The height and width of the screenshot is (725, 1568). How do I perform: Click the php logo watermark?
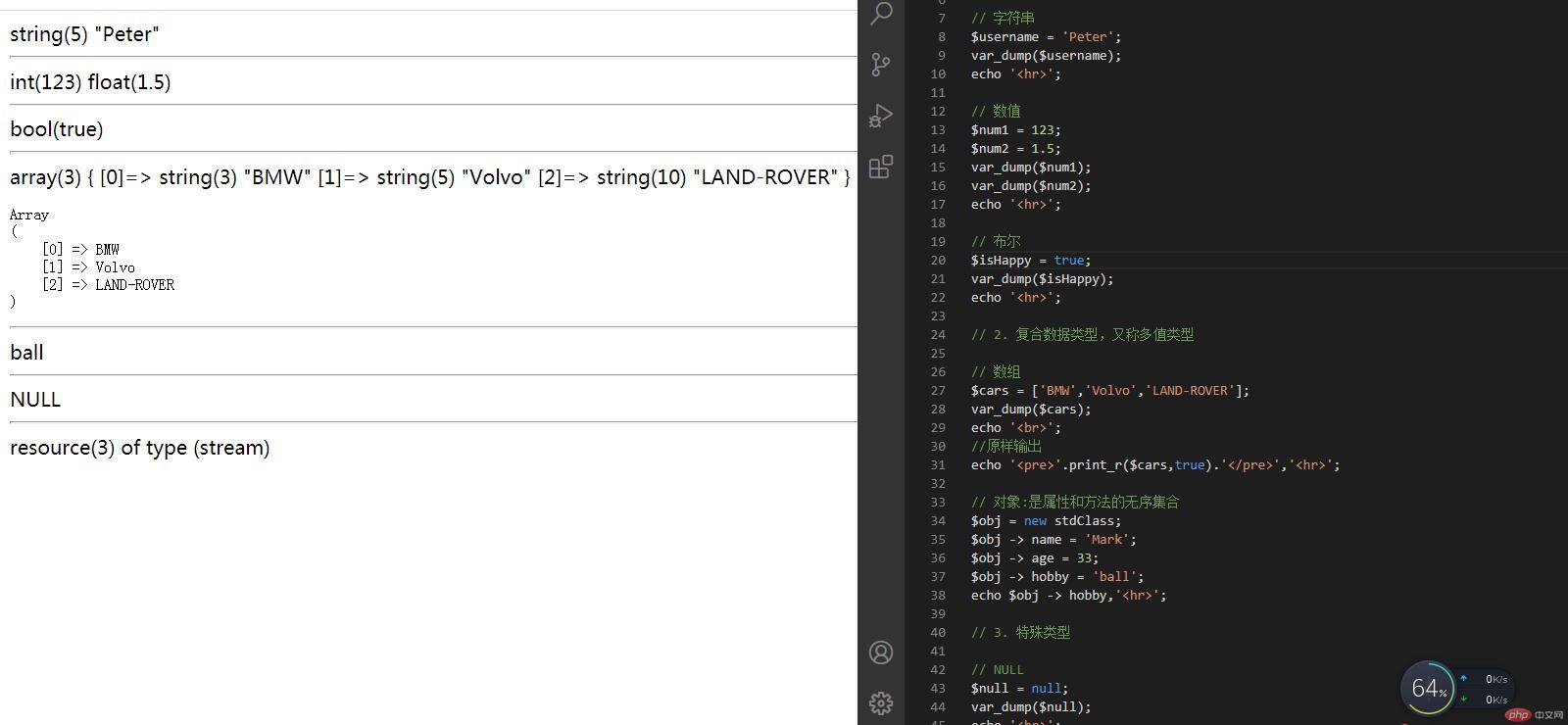click(x=1517, y=714)
